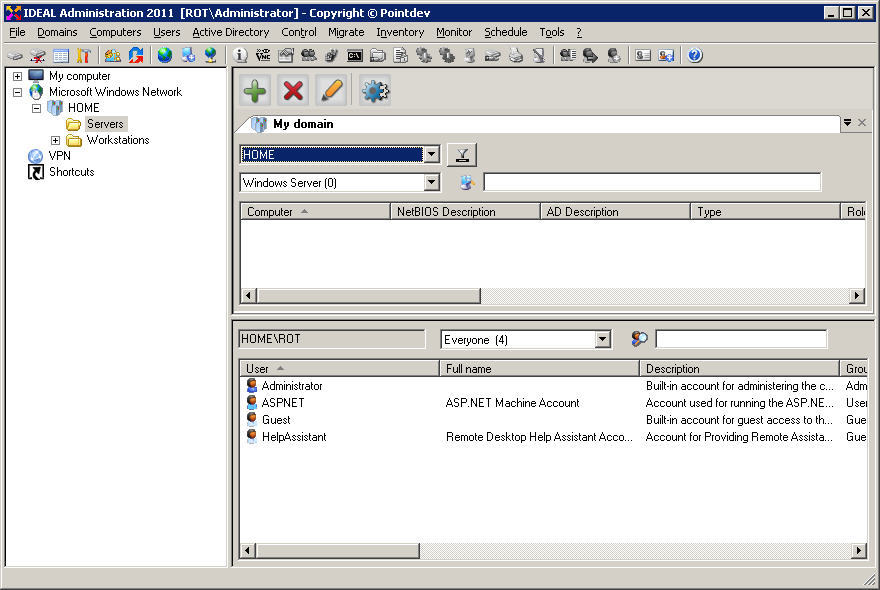This screenshot has width=880, height=590.
Task: Click the tools wrench-and-hammer toolbar icon
Action: 84,55
